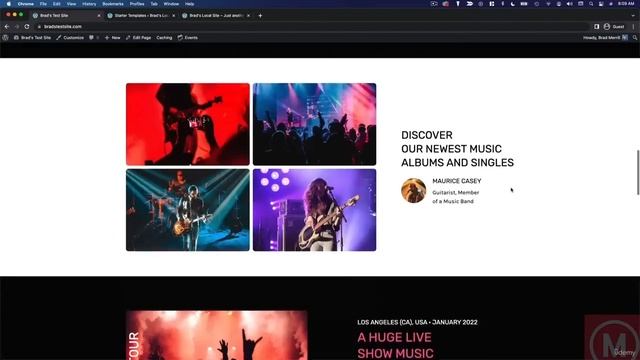The image size is (640, 360).
Task: Open Howdy, Brad Merrill account menu
Action: click(605, 38)
